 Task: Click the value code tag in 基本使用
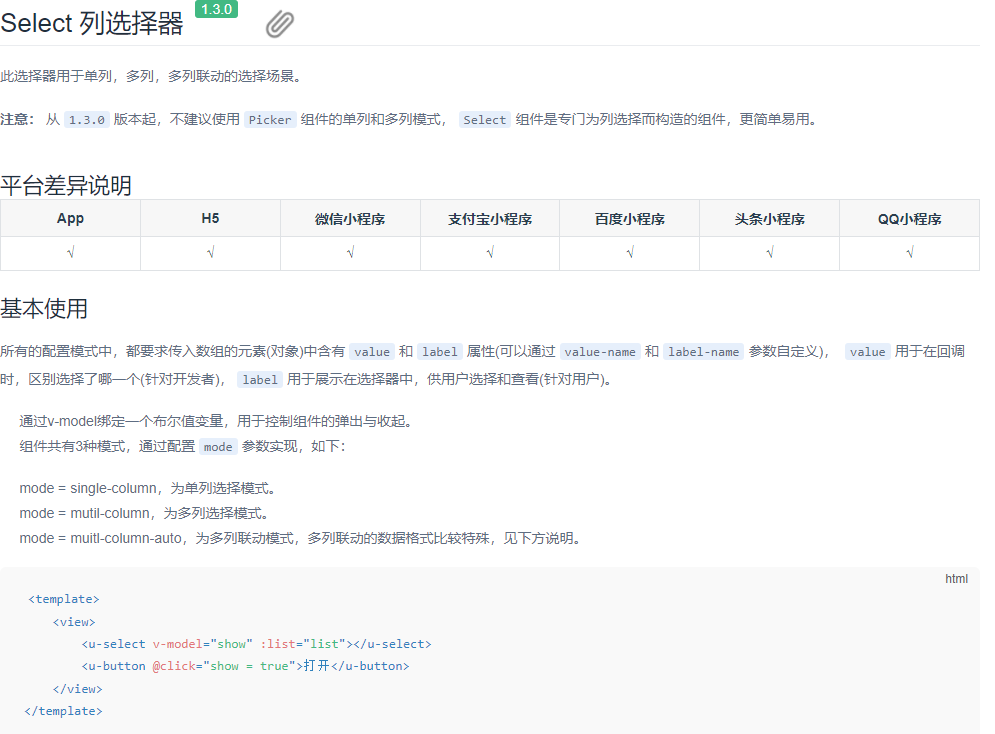point(372,351)
